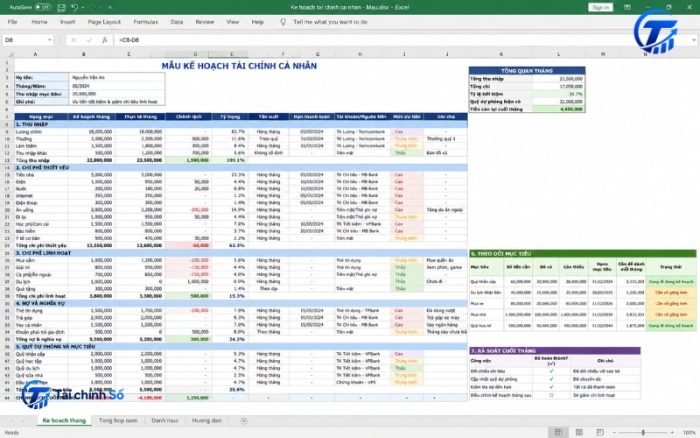Expand the formula bar chevron

[x=694, y=40]
